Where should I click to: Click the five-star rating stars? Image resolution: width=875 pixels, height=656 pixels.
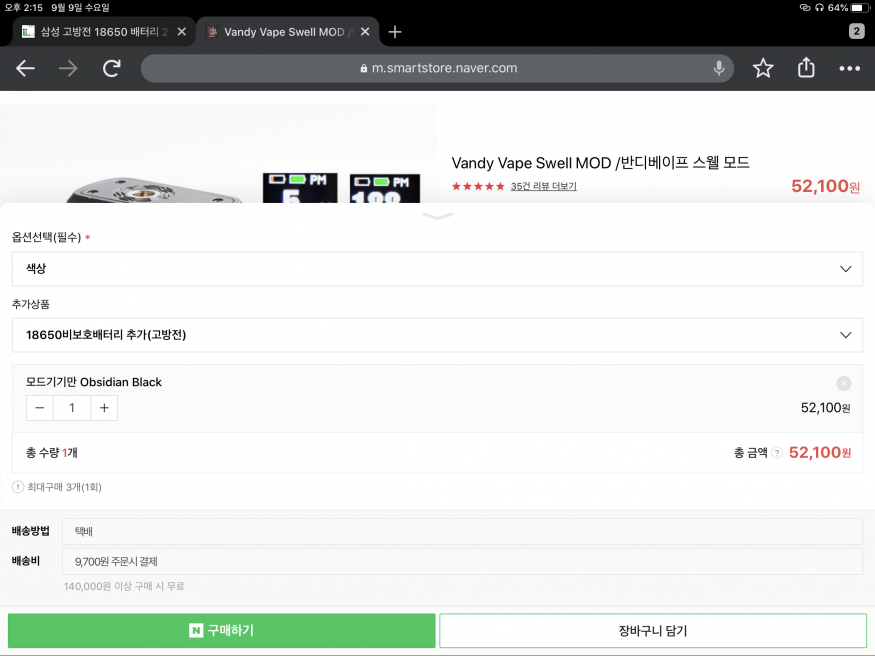478,186
